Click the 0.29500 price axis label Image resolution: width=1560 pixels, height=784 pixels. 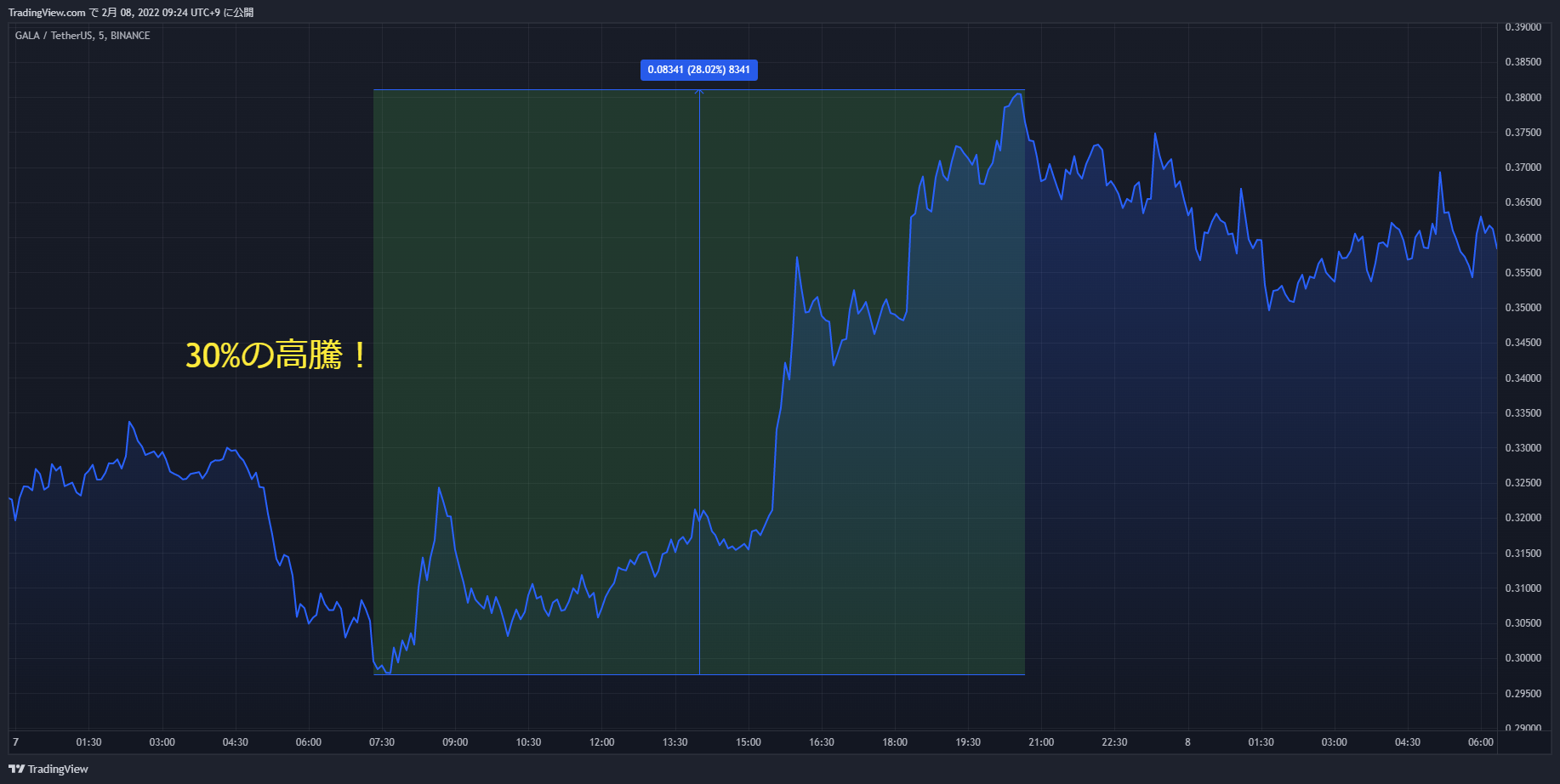[1523, 694]
